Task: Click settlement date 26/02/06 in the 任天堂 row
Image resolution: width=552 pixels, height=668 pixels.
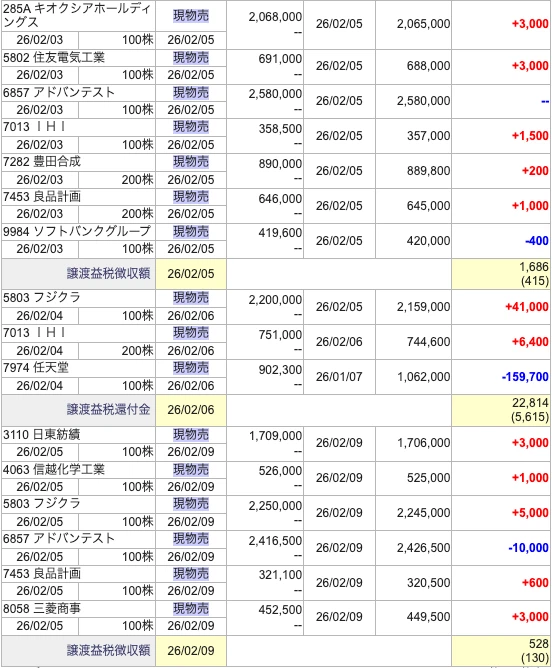Action: tap(191, 386)
